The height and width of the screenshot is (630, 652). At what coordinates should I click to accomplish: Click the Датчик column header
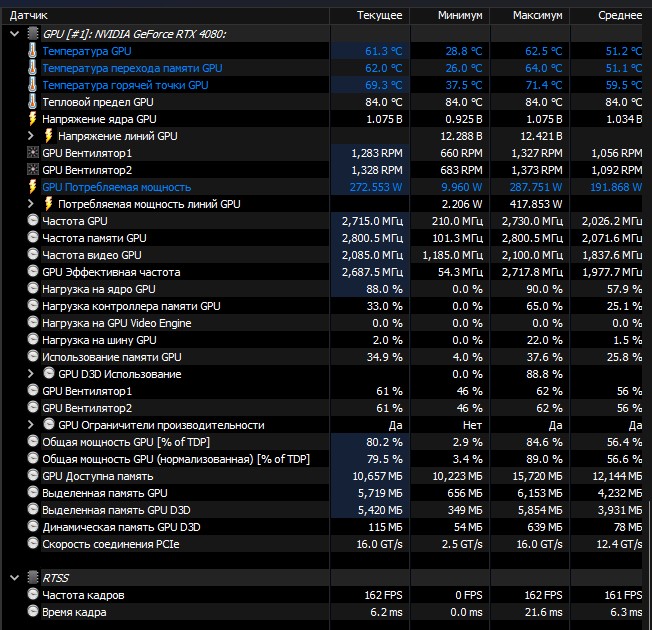coord(28,16)
